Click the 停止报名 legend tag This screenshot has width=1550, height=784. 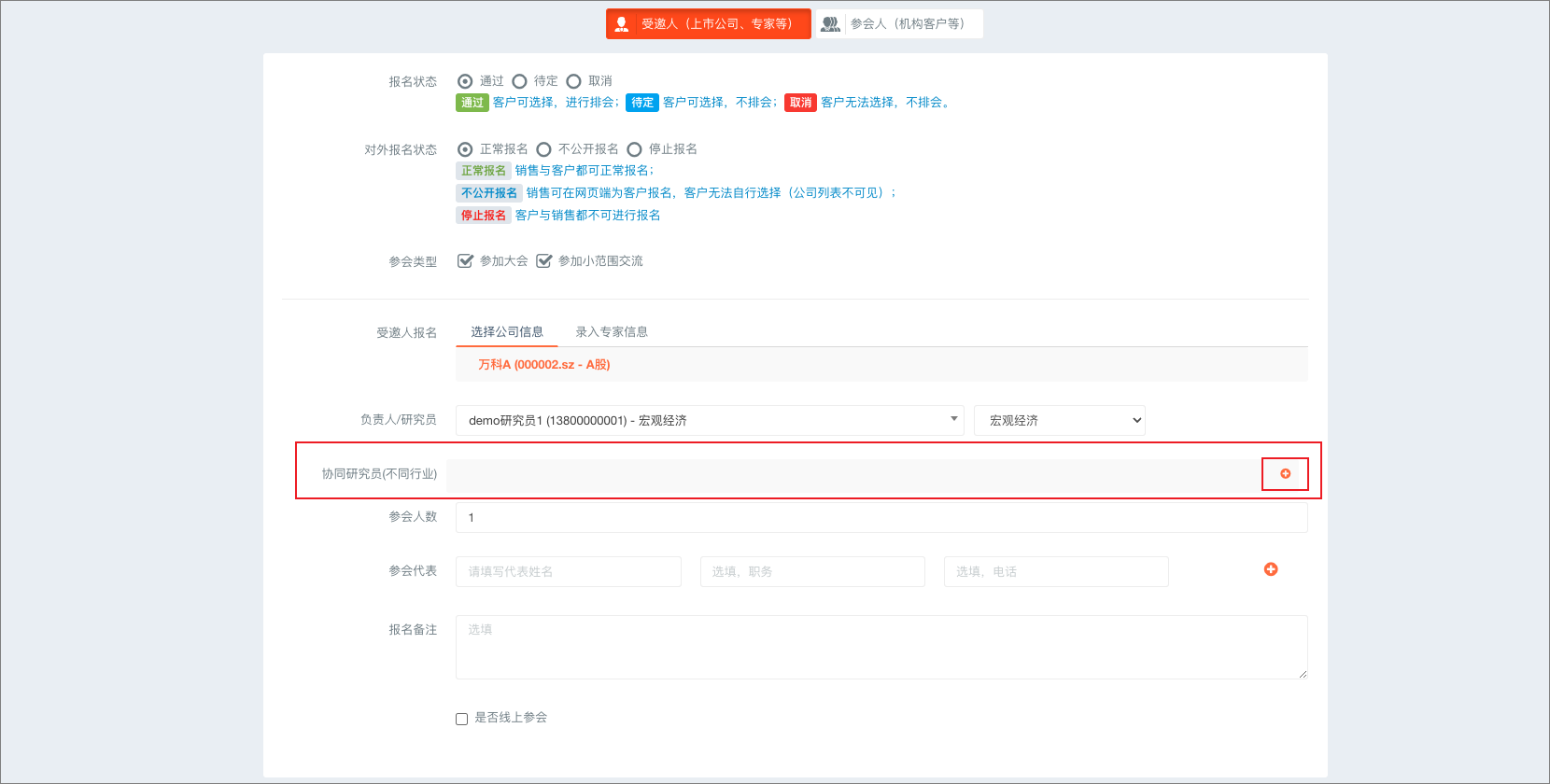484,216
